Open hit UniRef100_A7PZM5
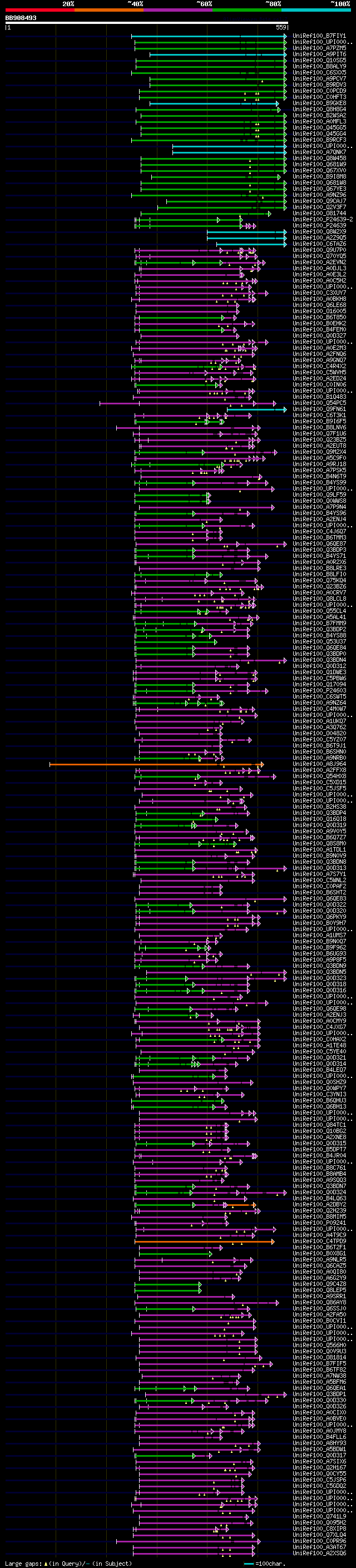The width and height of the screenshot is (356, 1568). [x=319, y=48]
